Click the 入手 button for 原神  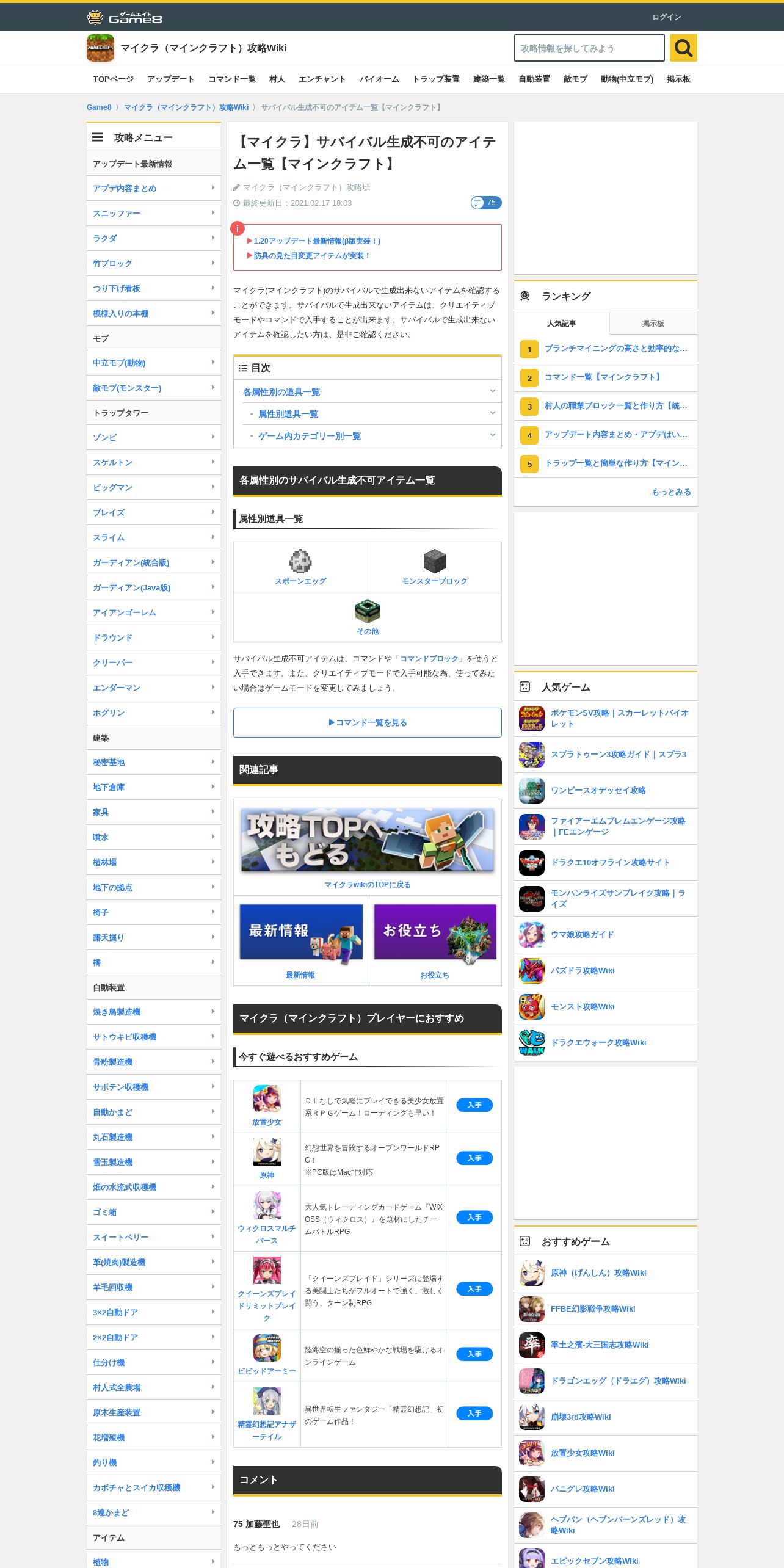(x=474, y=1158)
